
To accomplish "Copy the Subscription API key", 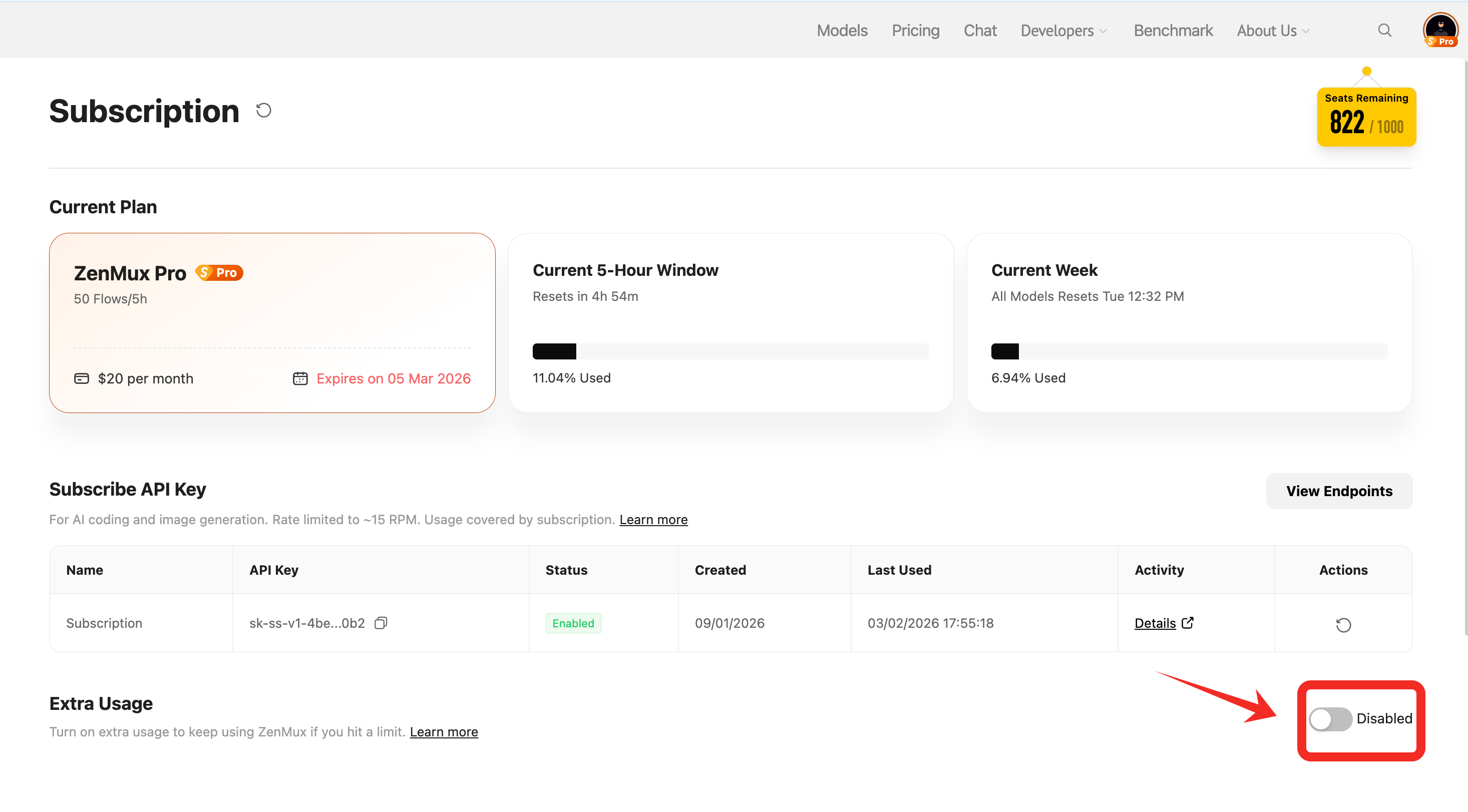I will click(x=381, y=623).
